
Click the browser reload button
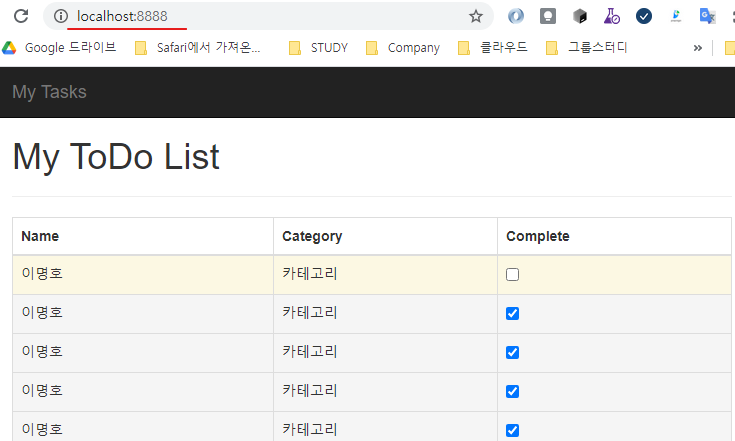[x=20, y=16]
